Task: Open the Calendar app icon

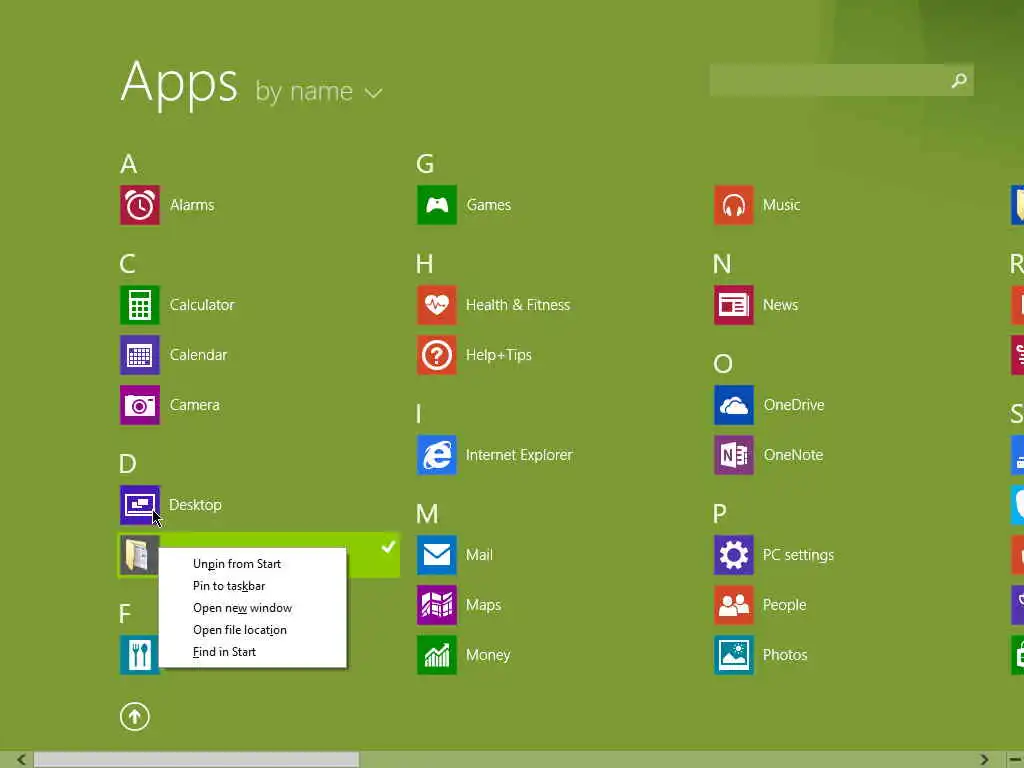Action: (140, 355)
